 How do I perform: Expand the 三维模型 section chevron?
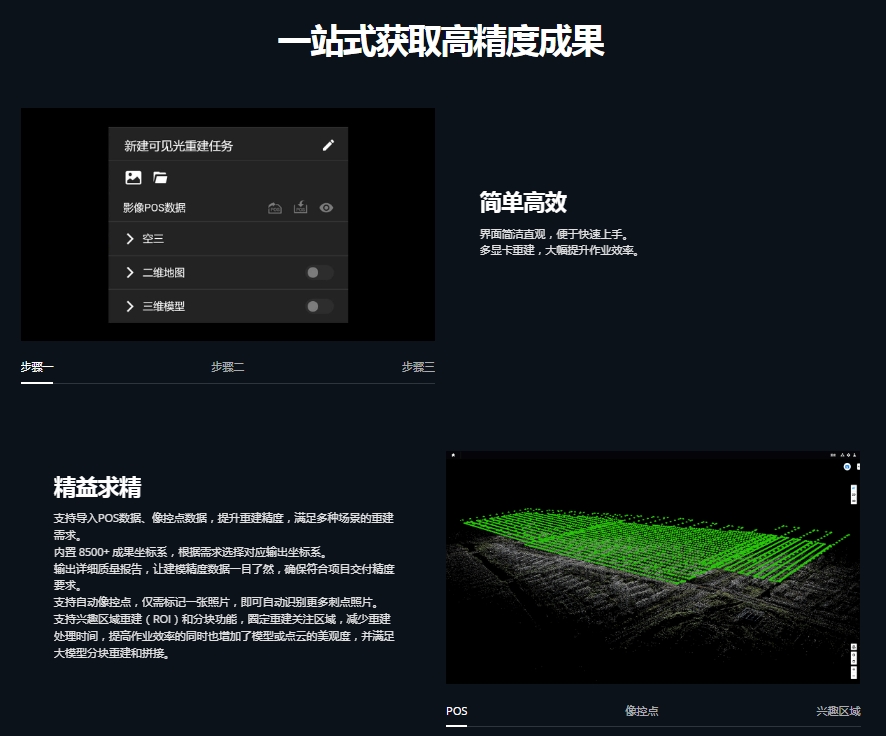[130, 306]
